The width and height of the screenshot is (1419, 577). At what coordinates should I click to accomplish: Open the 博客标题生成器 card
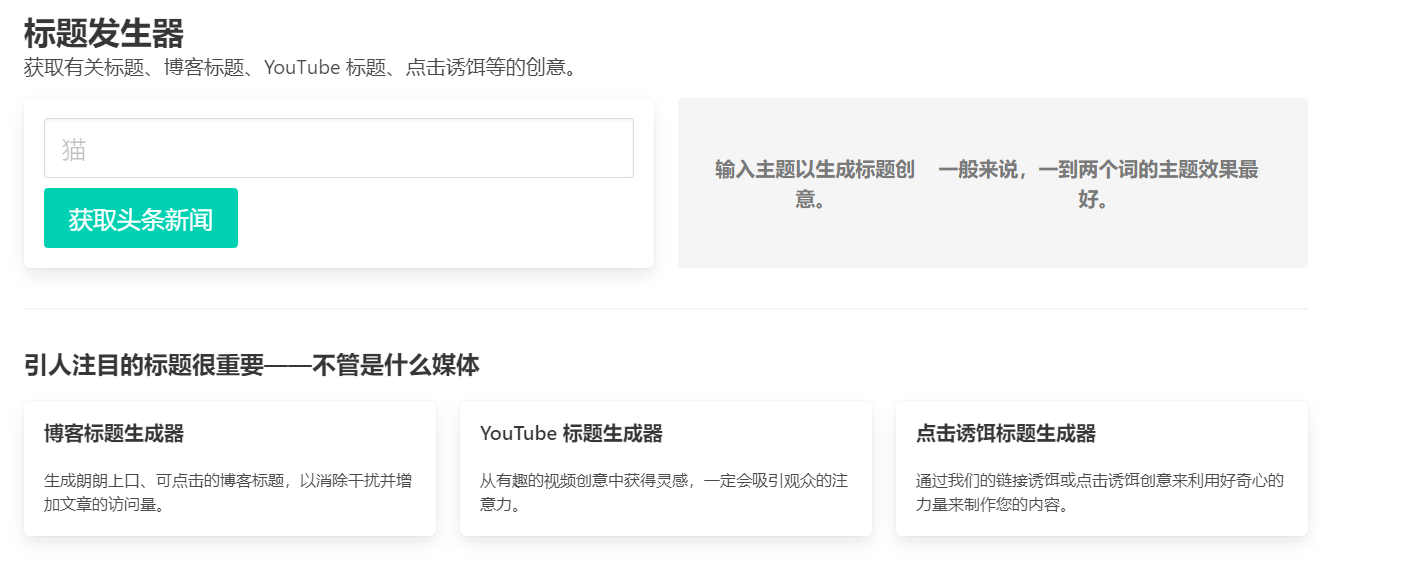[230, 469]
